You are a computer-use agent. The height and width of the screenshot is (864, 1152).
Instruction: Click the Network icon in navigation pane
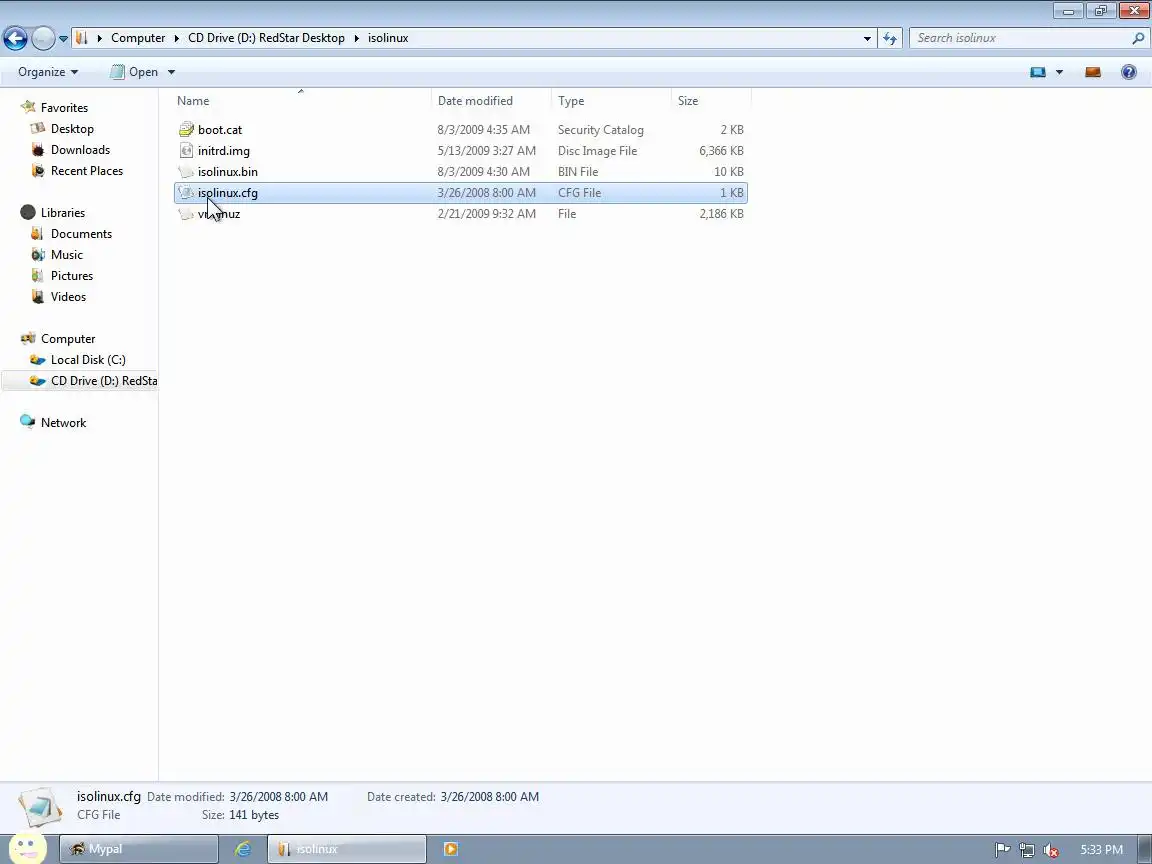tap(28, 422)
